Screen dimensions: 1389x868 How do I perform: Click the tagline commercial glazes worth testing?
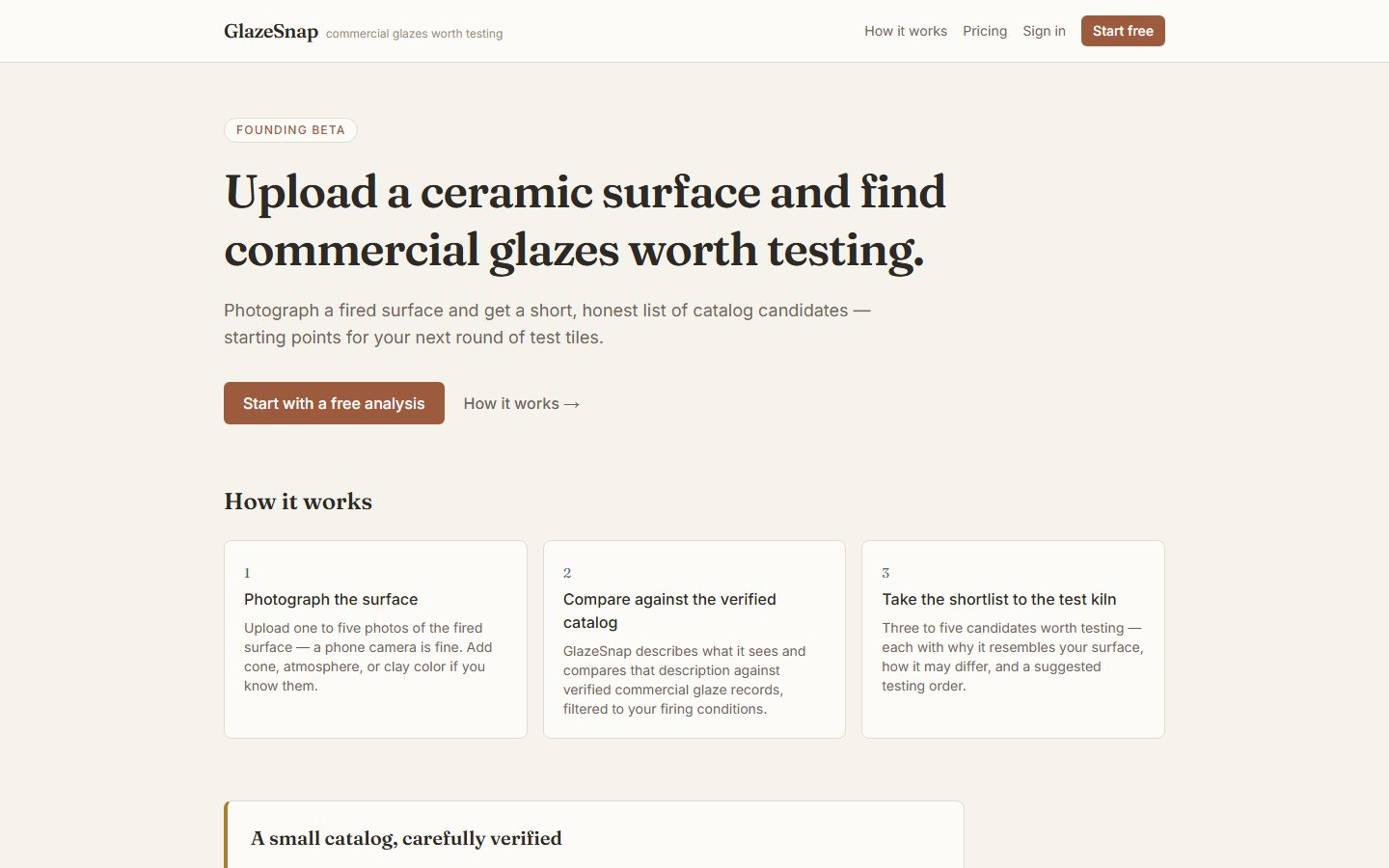414,34
